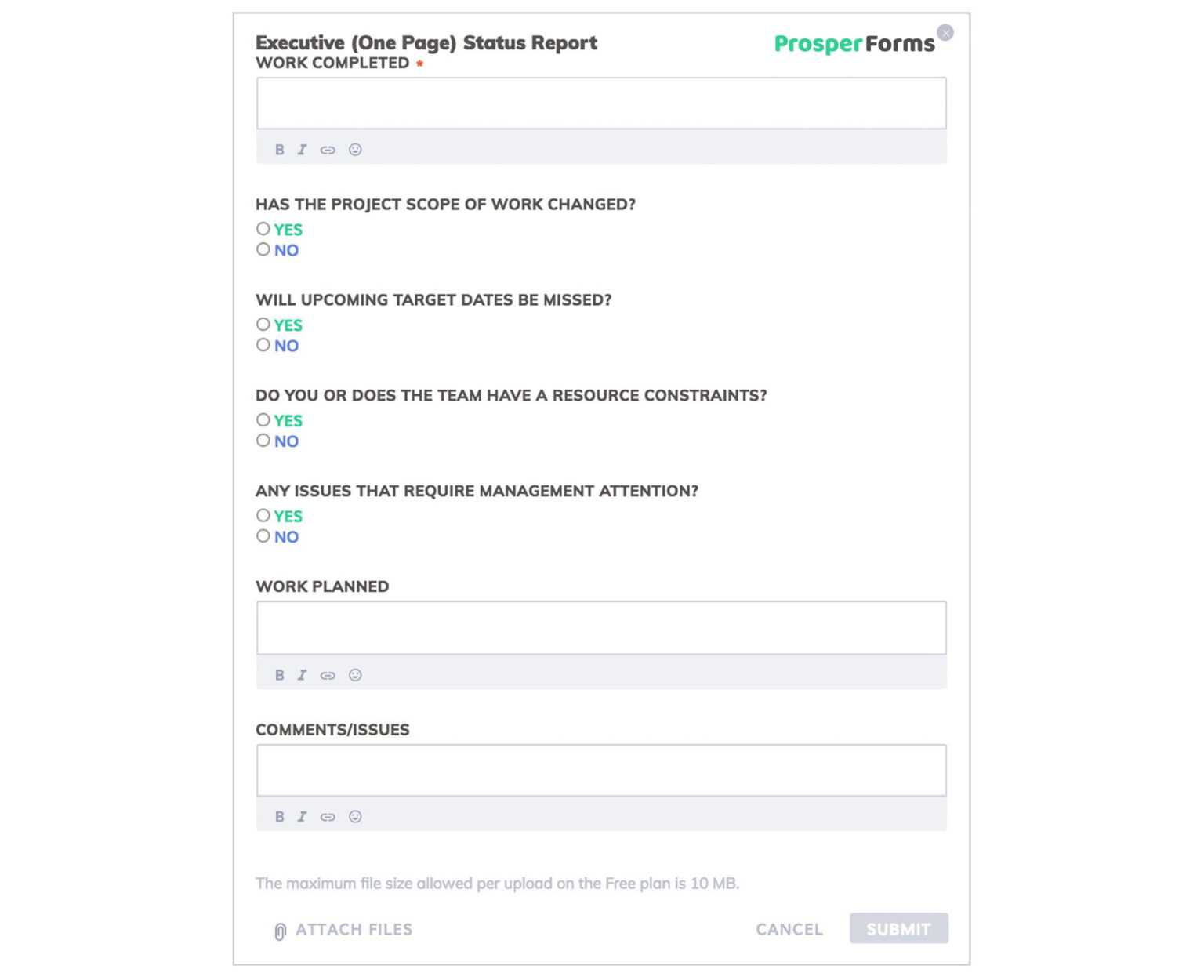Image resolution: width=1204 pixels, height=980 pixels.
Task: Click the emoji icon under Comments/Issues
Action: (x=355, y=816)
